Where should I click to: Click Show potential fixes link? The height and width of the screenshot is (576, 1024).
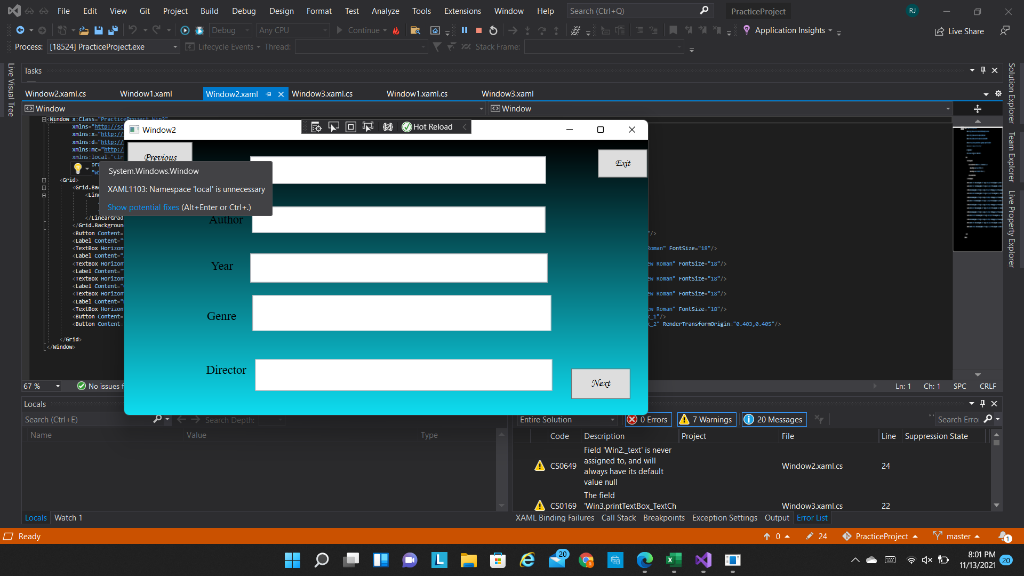[x=143, y=207]
